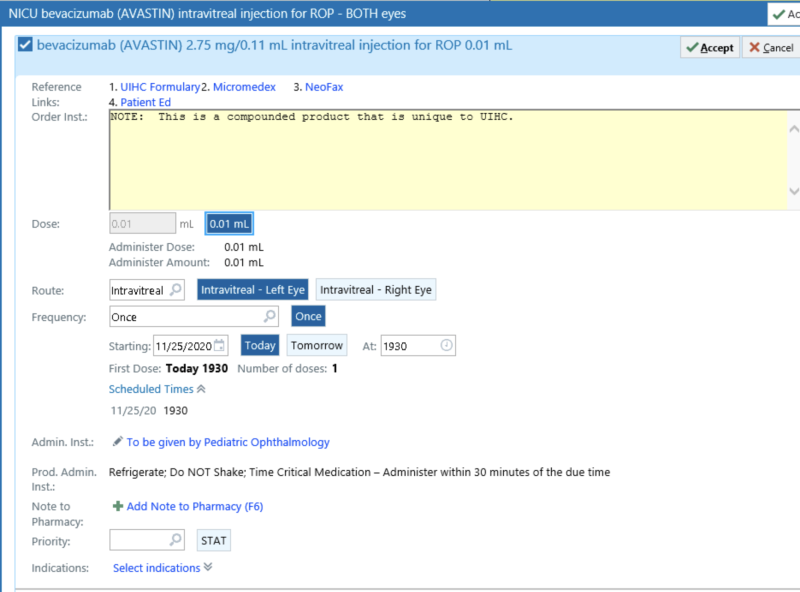Open the Patient Ed reference link
Screen dimensions: 800x592
click(145, 102)
